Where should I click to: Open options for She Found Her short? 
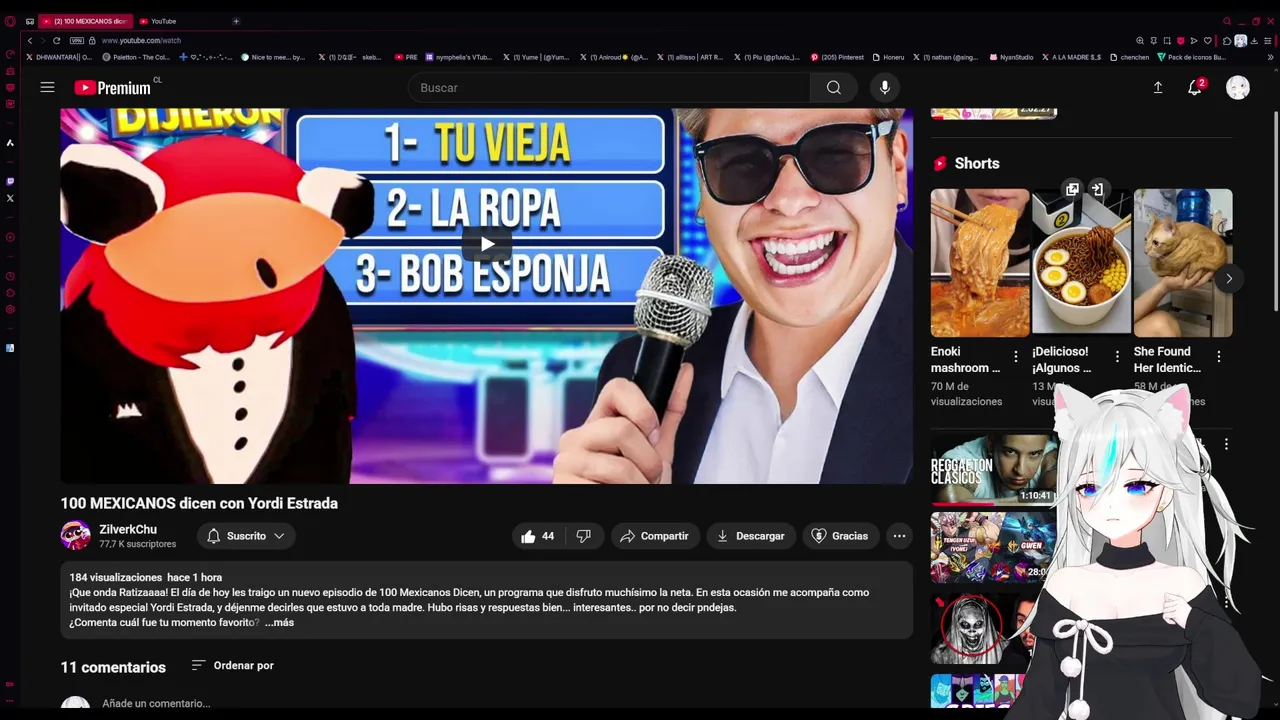tap(1218, 357)
